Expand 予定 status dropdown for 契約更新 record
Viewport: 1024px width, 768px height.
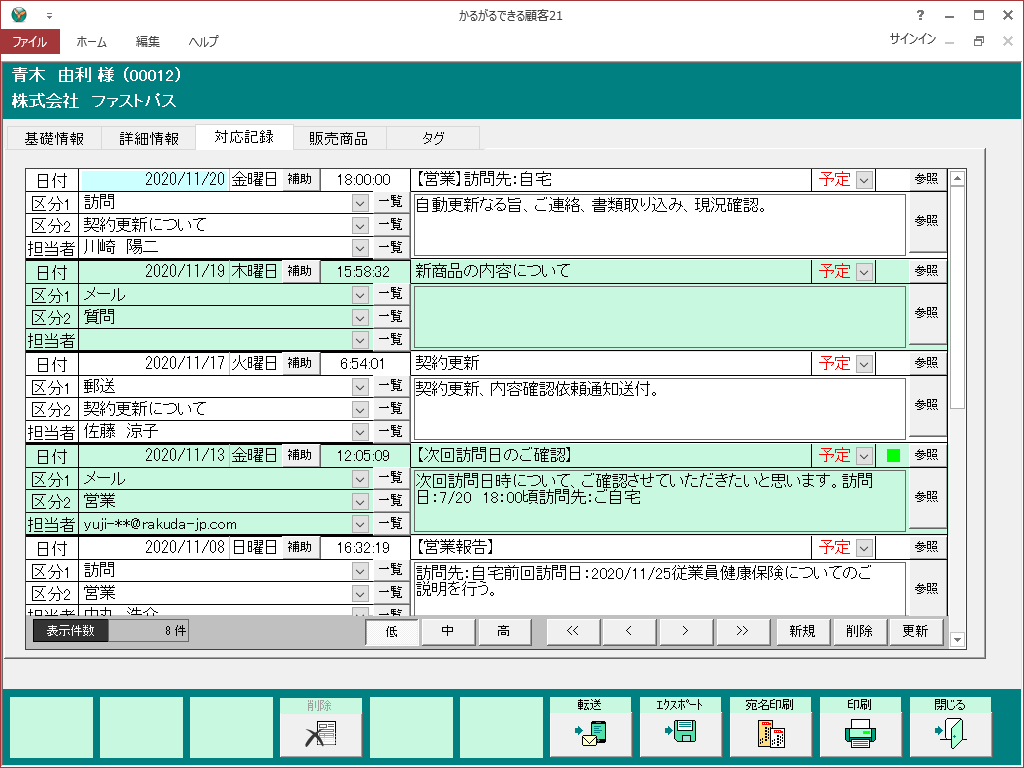[x=864, y=364]
